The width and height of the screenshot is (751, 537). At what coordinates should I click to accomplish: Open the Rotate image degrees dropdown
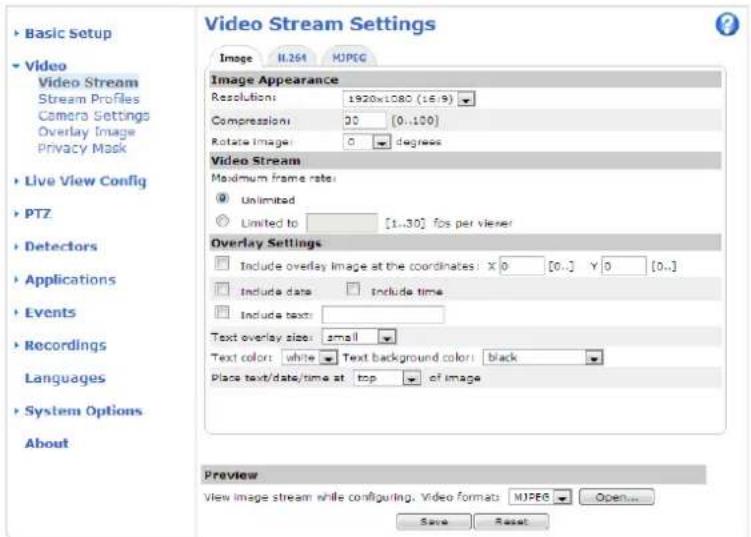click(x=367, y=142)
